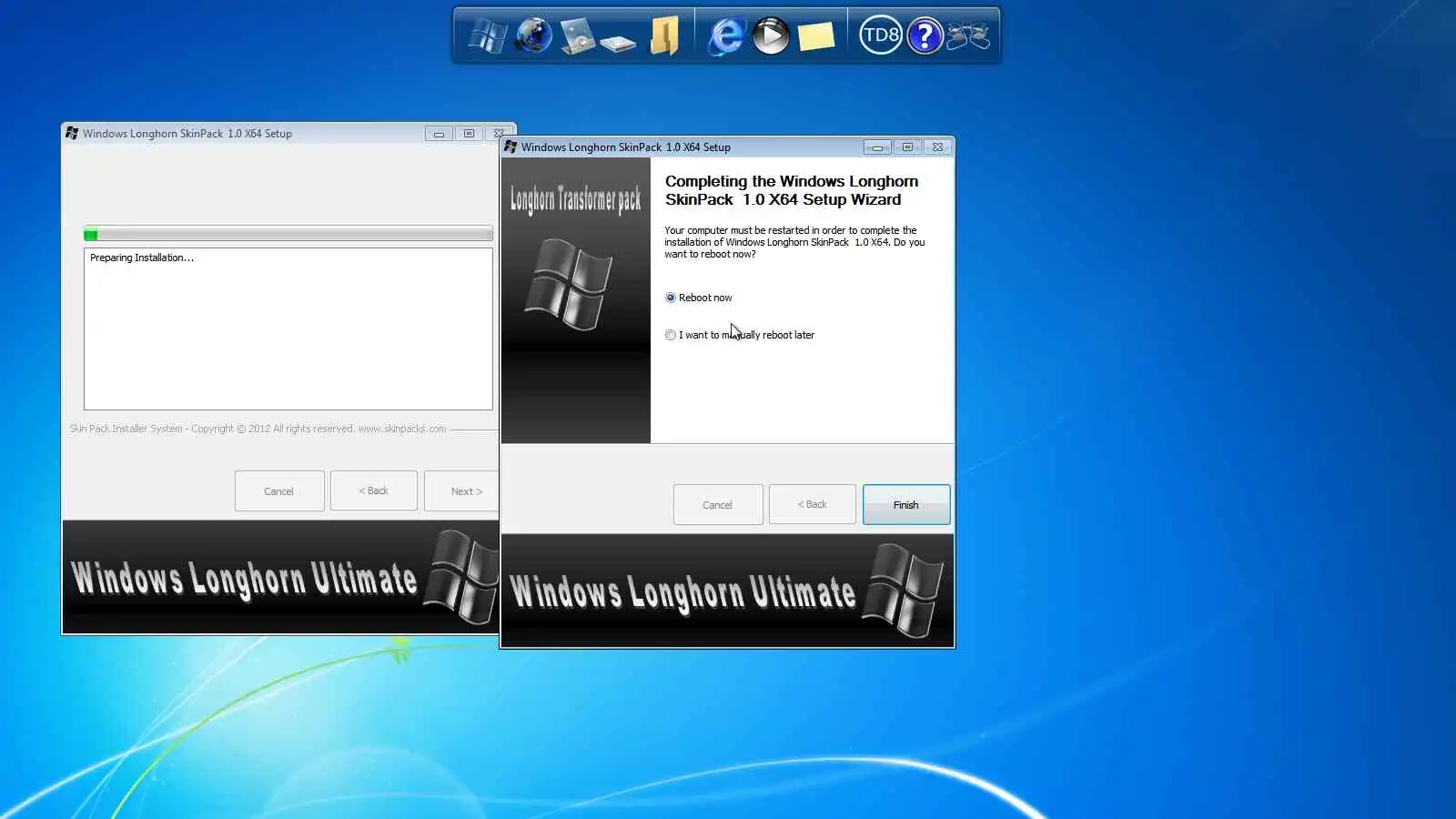Viewport: 1456px width, 819px height.
Task: Click the TD8 icon in the dock
Action: point(880,35)
